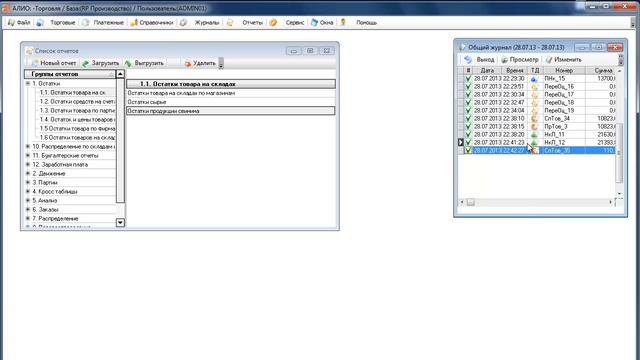Image resolution: width=640 pixels, height=360 pixels.
Task: Expand the 2. Движение group
Action: point(28,173)
